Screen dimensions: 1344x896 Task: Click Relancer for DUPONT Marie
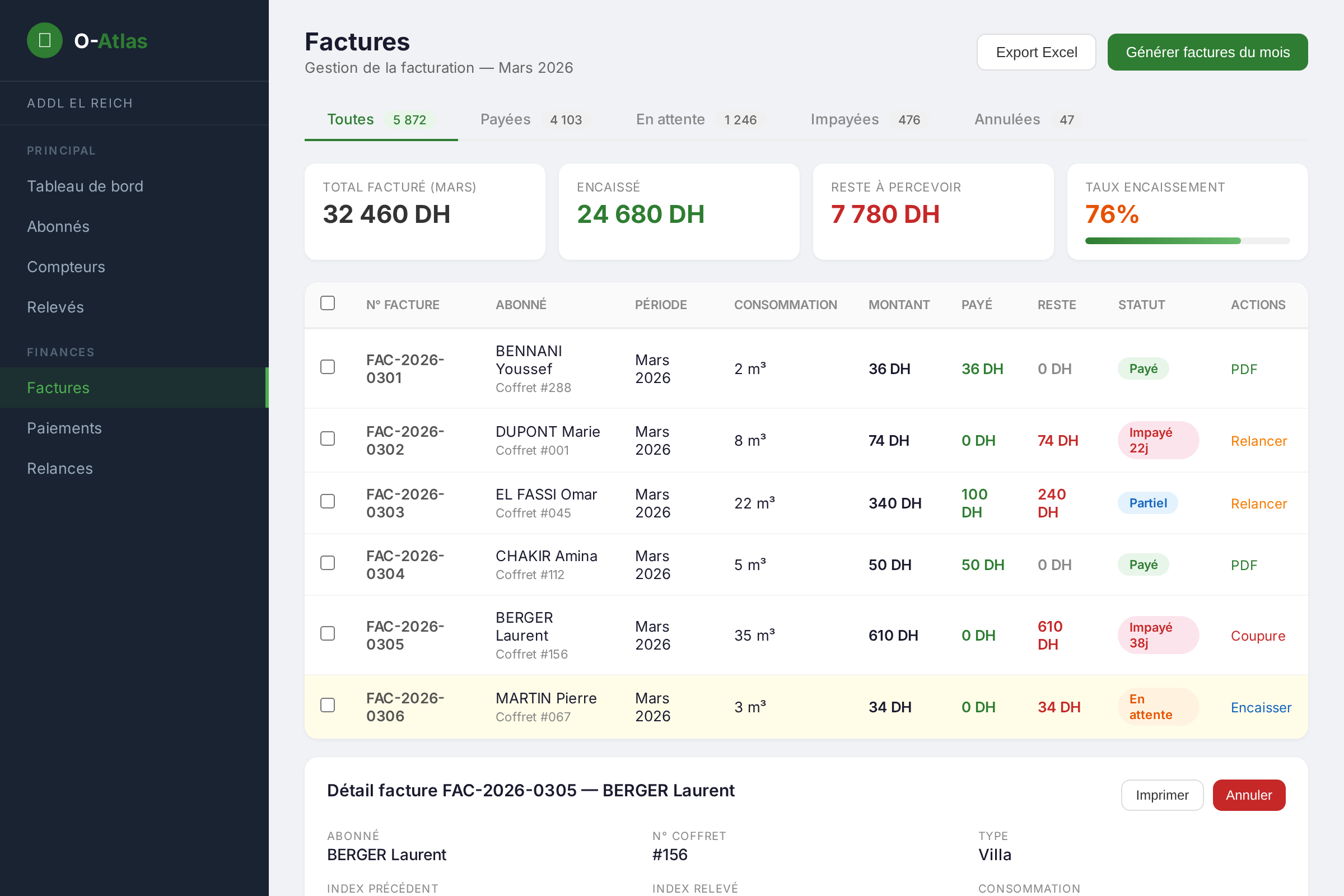(1258, 441)
